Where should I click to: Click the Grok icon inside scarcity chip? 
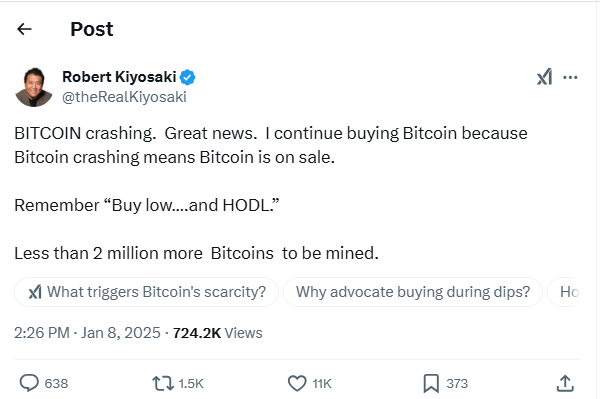point(35,292)
